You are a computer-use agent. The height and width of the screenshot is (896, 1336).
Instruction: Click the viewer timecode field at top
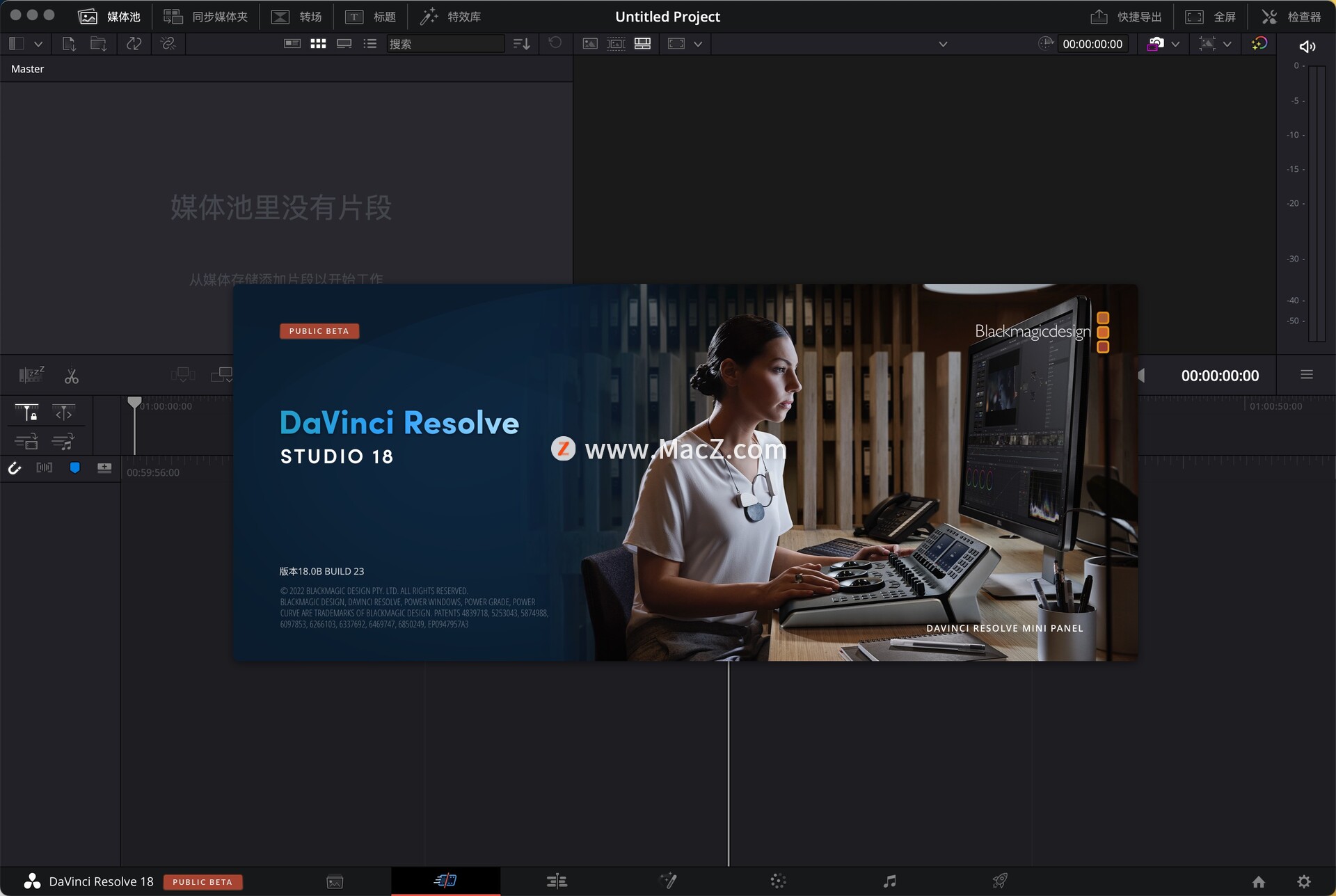click(1092, 44)
